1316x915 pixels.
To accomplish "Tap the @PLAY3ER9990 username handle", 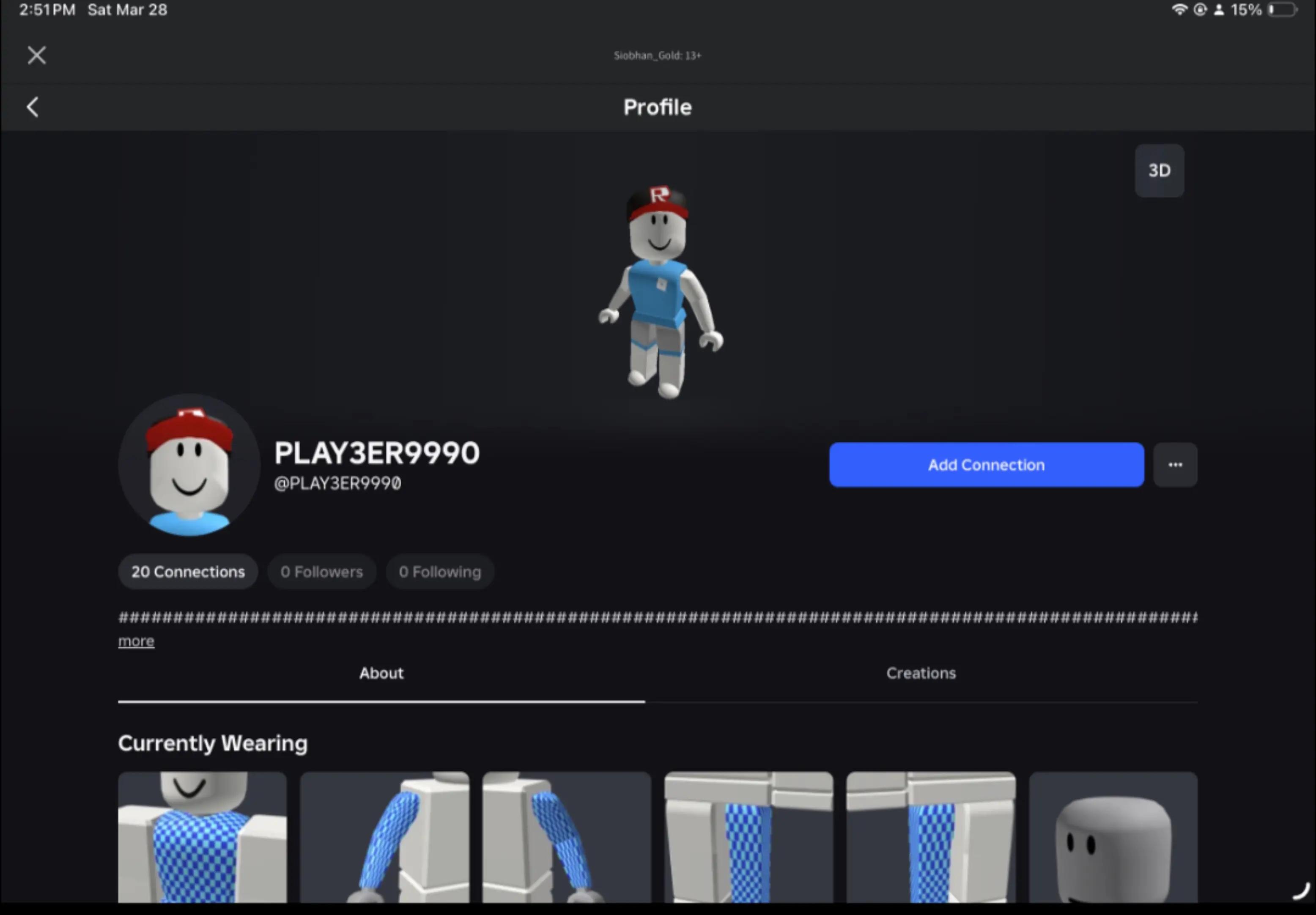I will [x=337, y=484].
